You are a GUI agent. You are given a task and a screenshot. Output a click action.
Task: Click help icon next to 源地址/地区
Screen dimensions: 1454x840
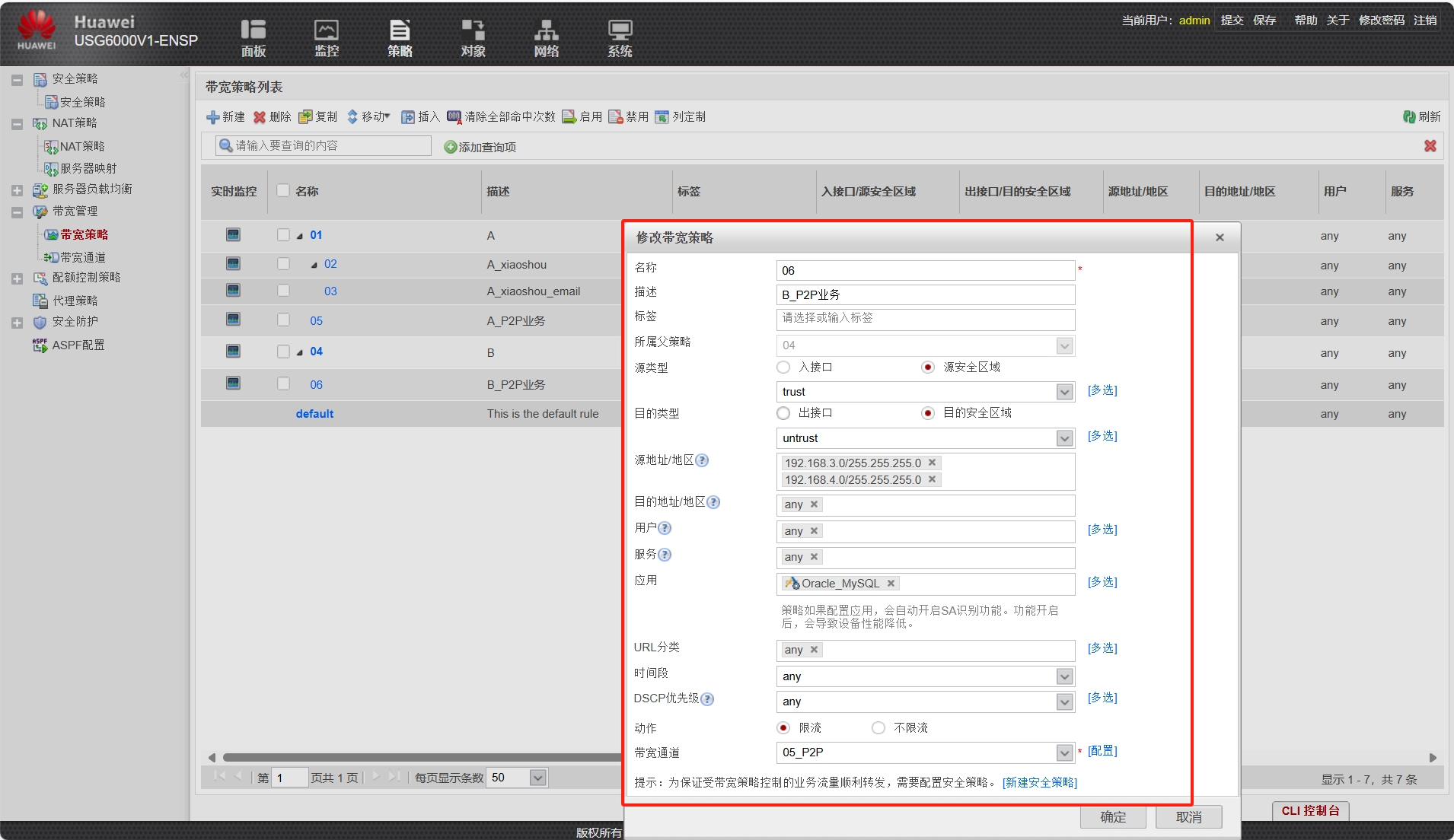(x=702, y=460)
